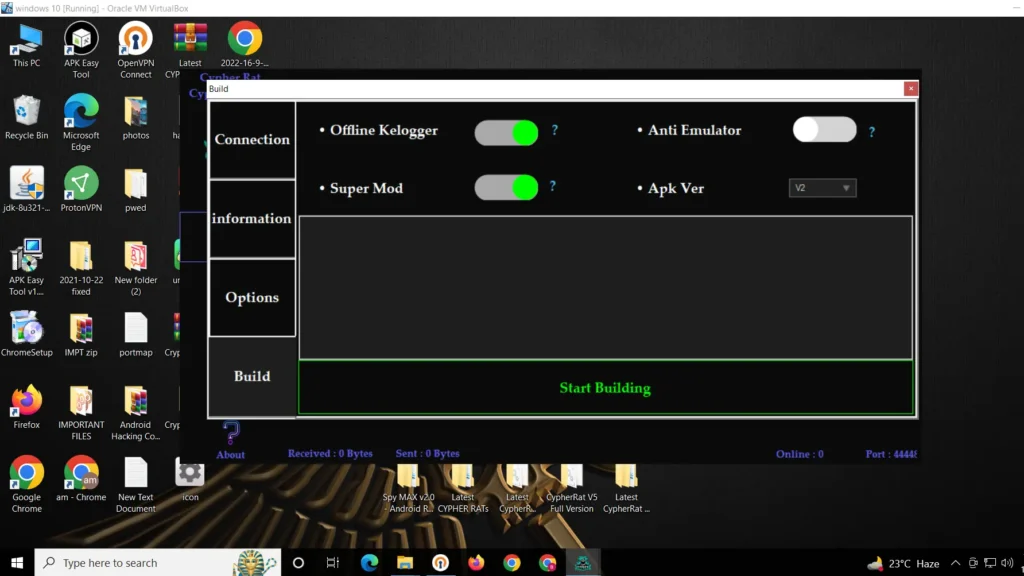This screenshot has height=576, width=1024.
Task: Select the portmap file icon
Action: click(x=136, y=334)
